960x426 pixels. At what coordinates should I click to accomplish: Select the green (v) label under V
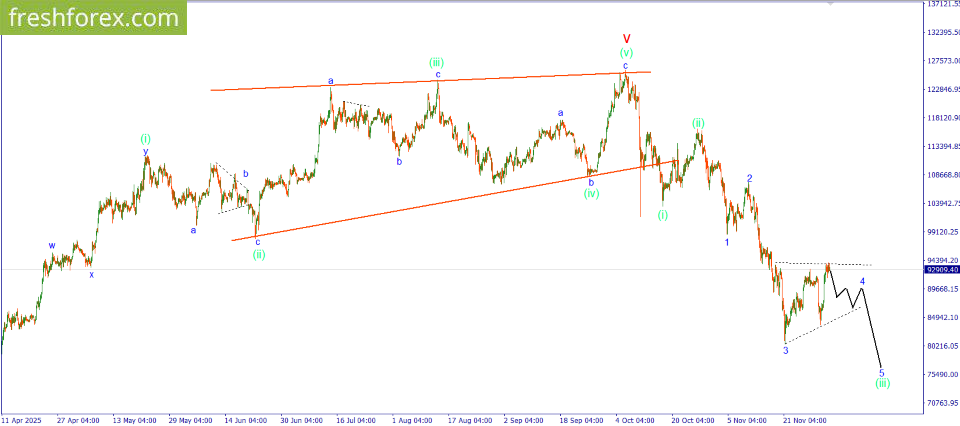(626, 52)
